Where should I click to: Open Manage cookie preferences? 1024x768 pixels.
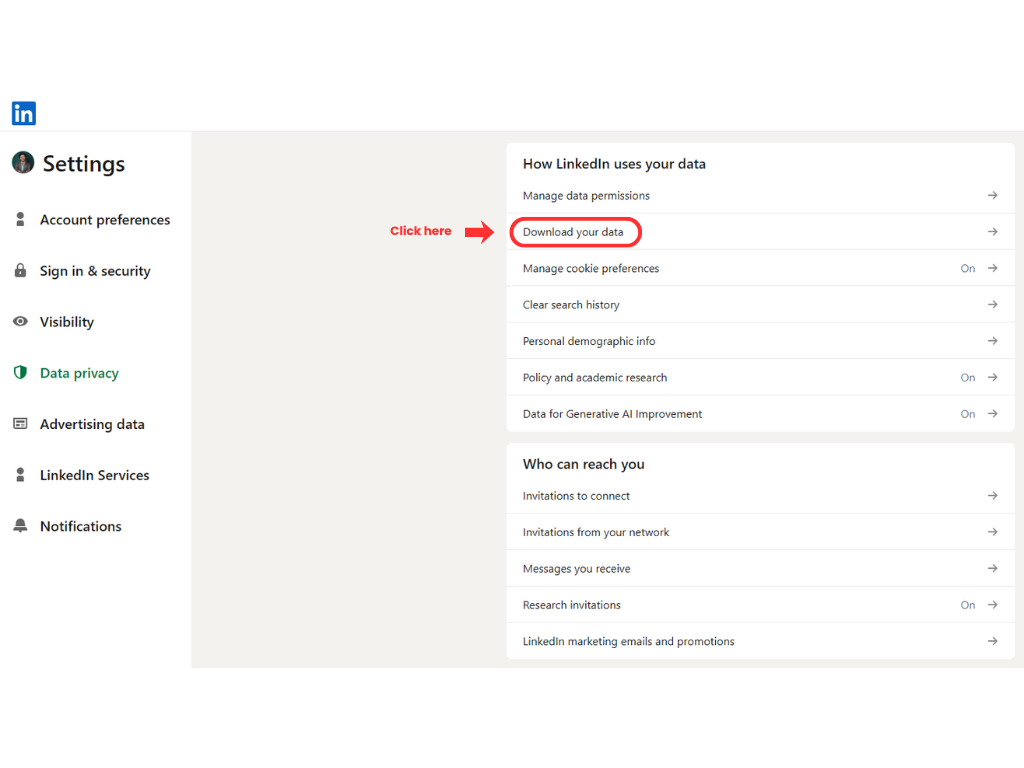[760, 268]
